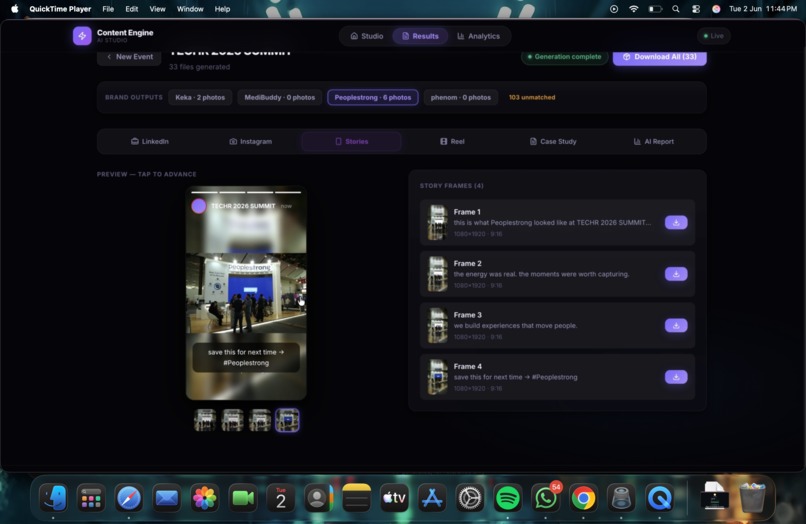Switch to the Results tab
Image resolution: width=806 pixels, height=524 pixels.
[420, 36]
